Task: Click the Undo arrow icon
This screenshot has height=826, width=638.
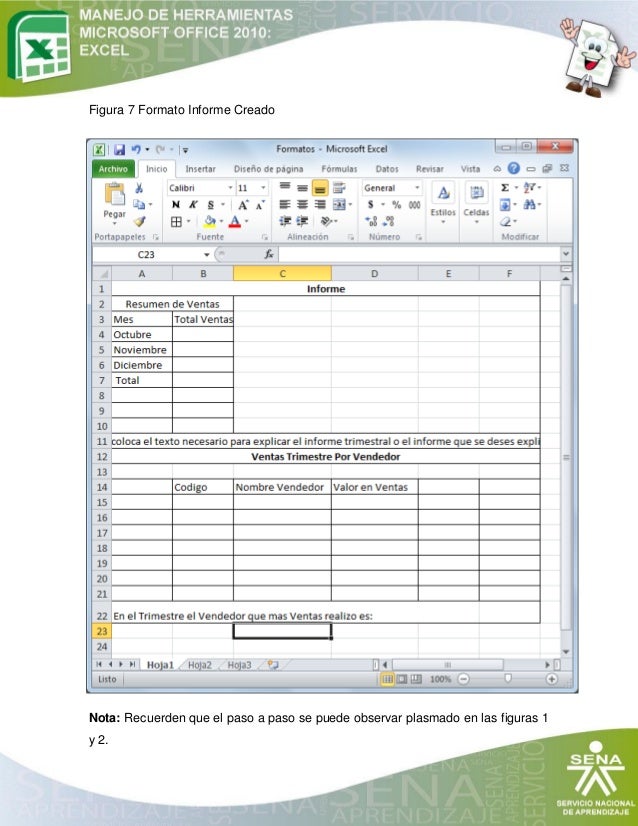Action: coord(136,150)
